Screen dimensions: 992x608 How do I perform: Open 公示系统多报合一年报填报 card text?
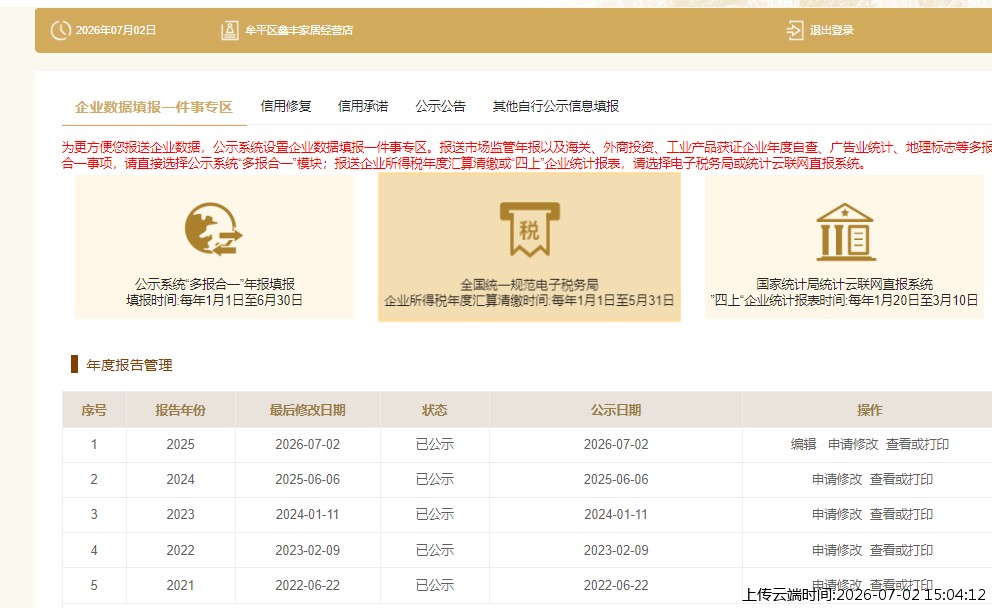point(214,284)
